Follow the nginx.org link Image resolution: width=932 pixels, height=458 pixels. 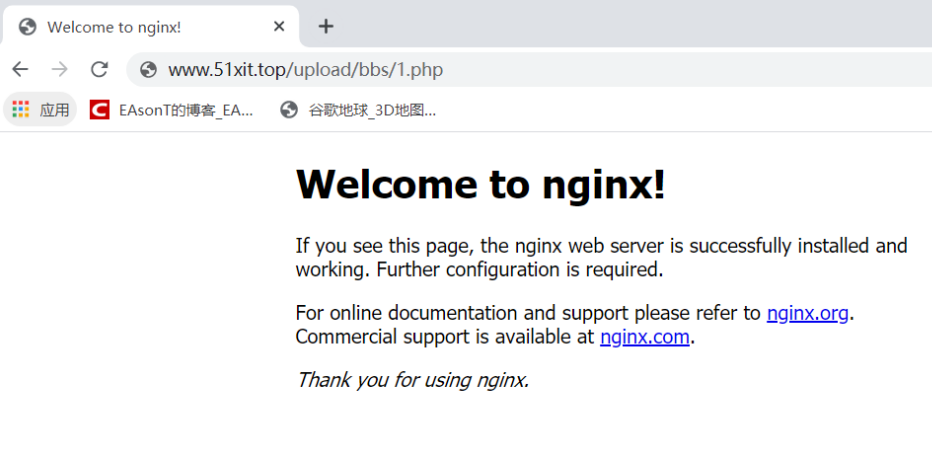[x=807, y=312]
